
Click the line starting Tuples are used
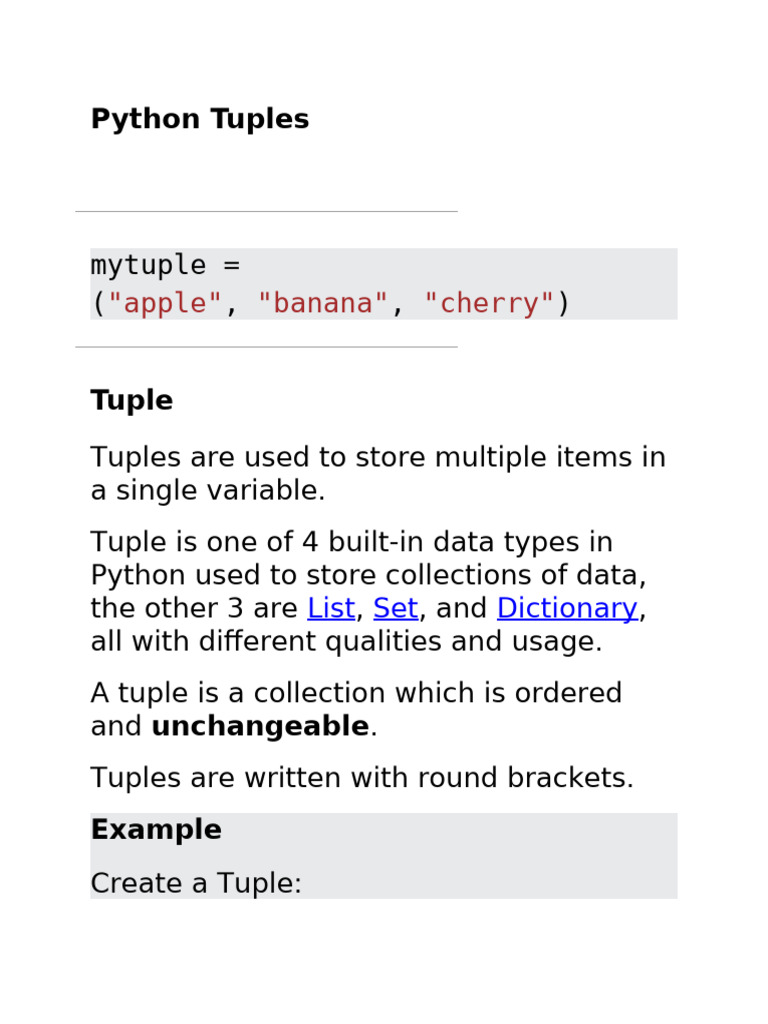click(378, 458)
